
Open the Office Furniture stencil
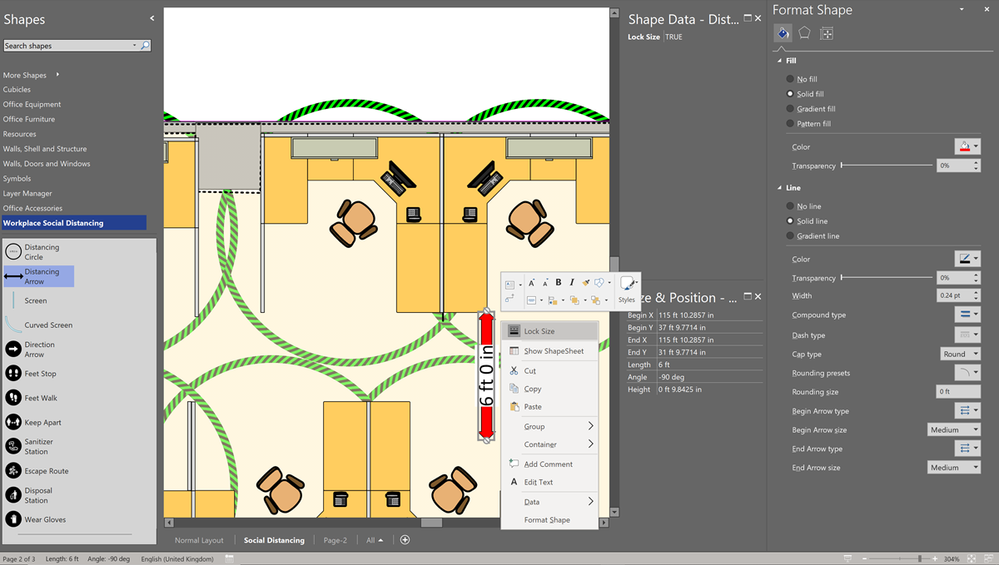(29, 119)
